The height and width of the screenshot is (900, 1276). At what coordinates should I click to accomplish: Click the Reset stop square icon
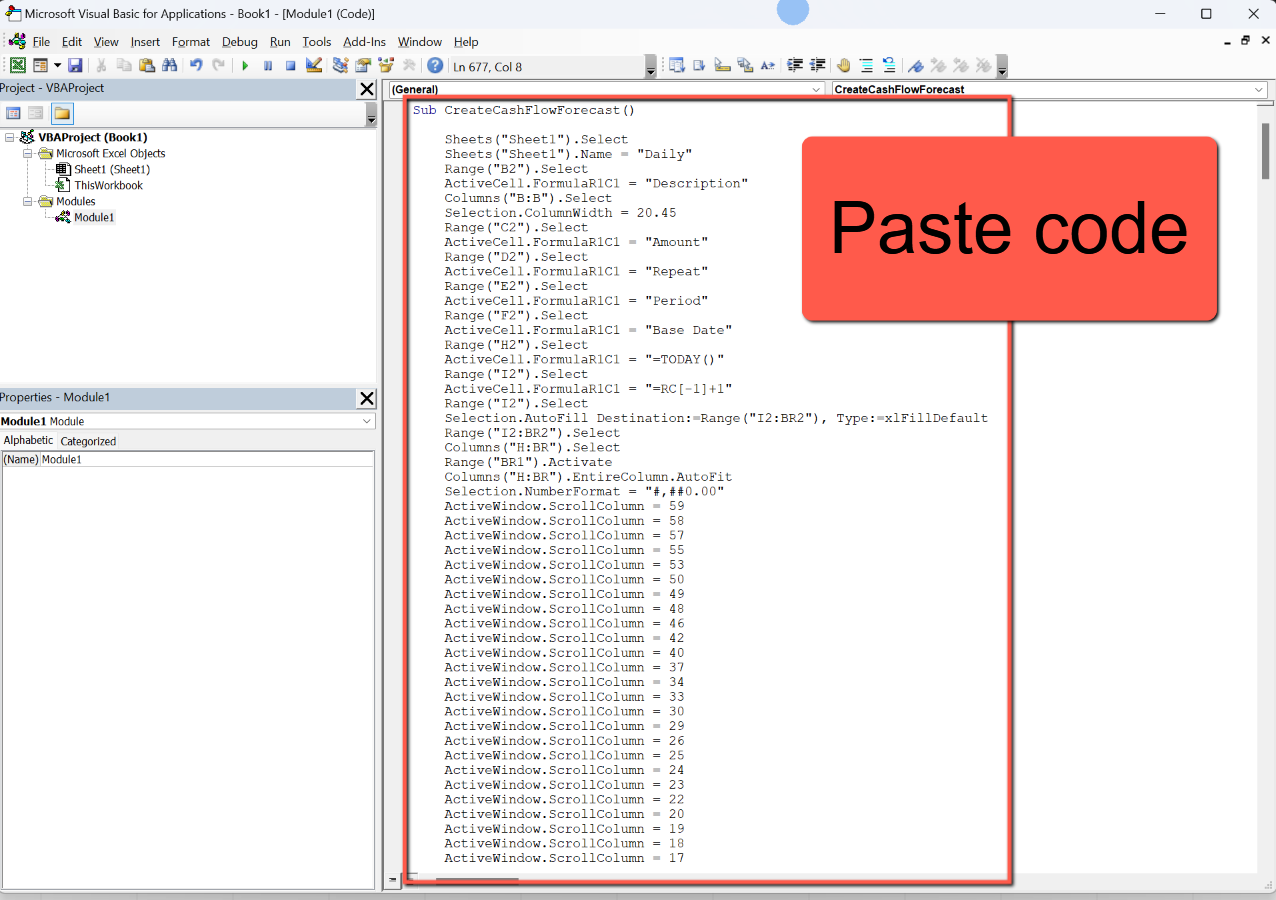click(290, 65)
